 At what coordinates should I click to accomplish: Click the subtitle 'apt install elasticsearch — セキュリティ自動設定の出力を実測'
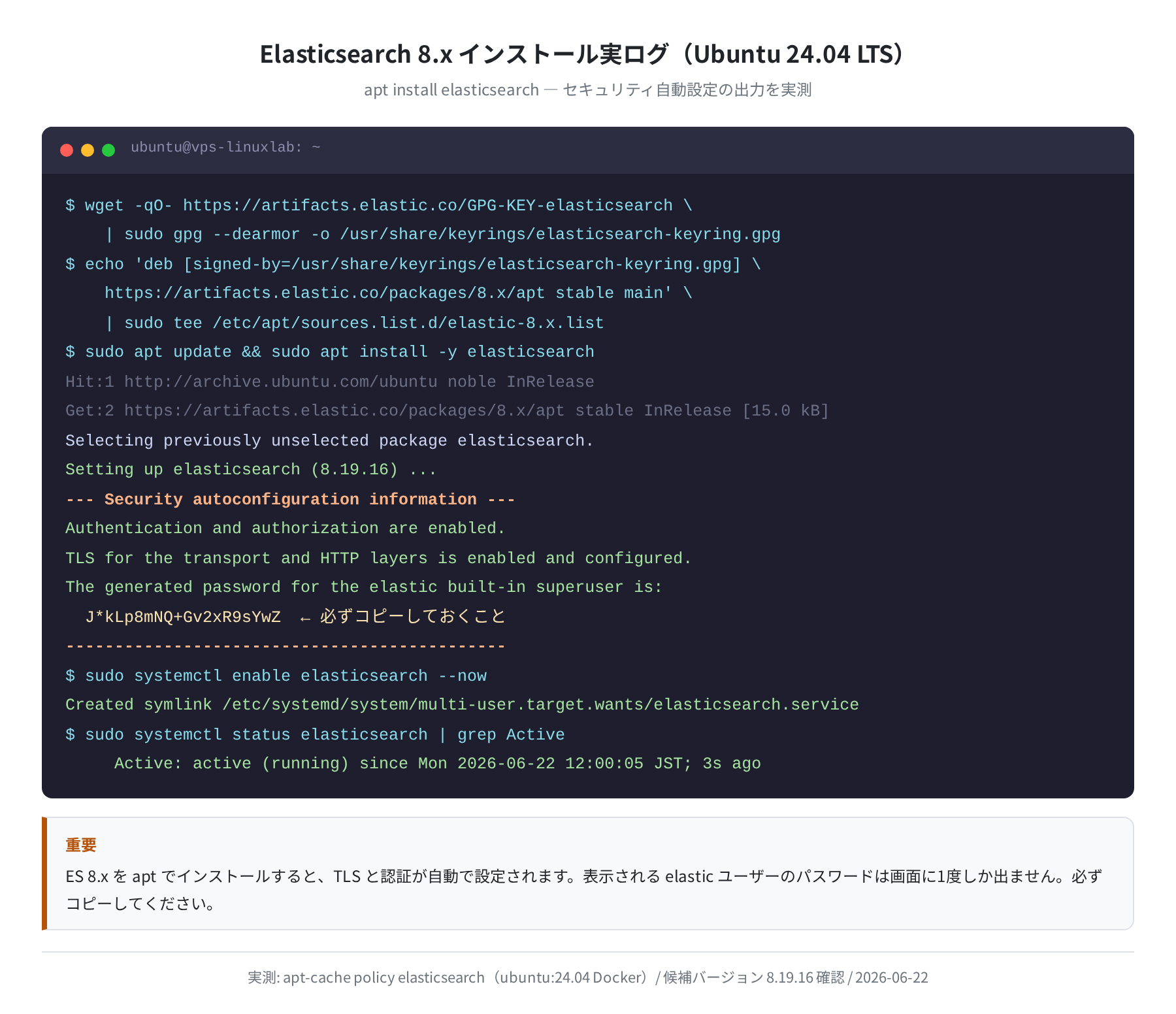tap(588, 90)
